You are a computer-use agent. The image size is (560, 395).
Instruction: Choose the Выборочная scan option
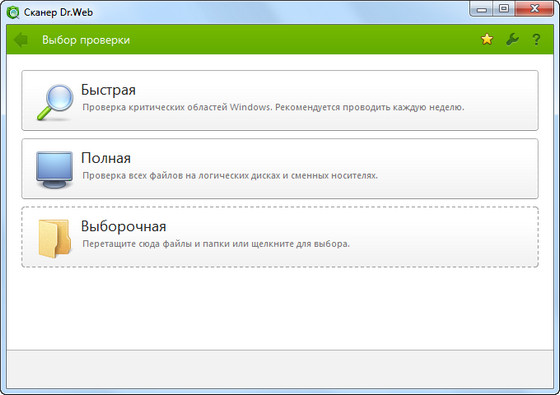(x=280, y=237)
